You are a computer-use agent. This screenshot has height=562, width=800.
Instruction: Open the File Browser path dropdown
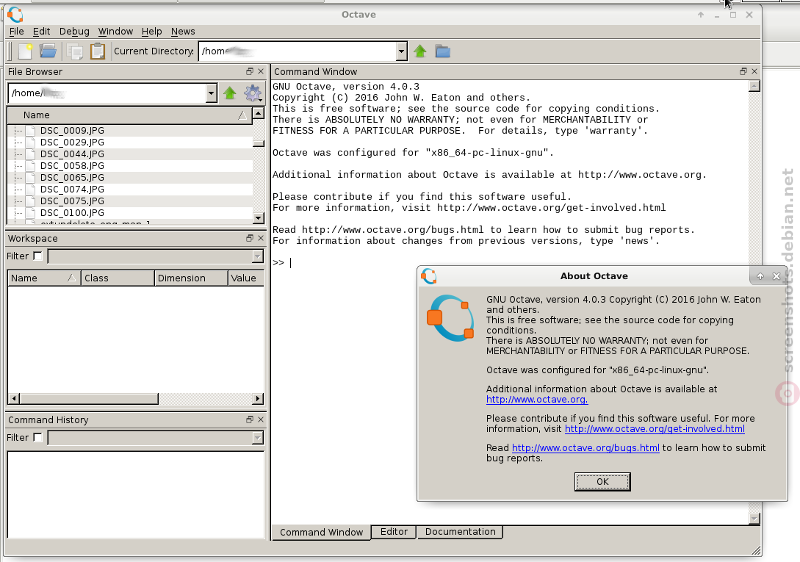(x=211, y=93)
